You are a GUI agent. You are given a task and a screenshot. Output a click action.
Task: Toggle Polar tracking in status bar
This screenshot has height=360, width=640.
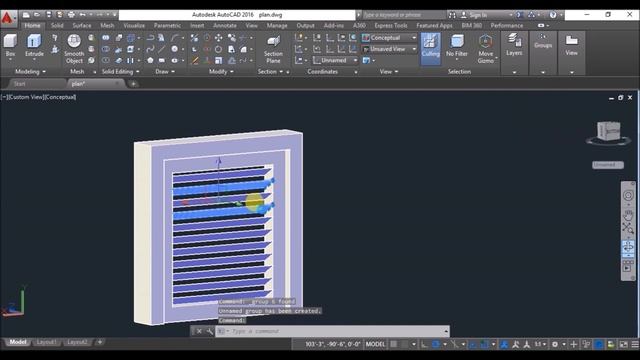pyautogui.click(x=435, y=344)
